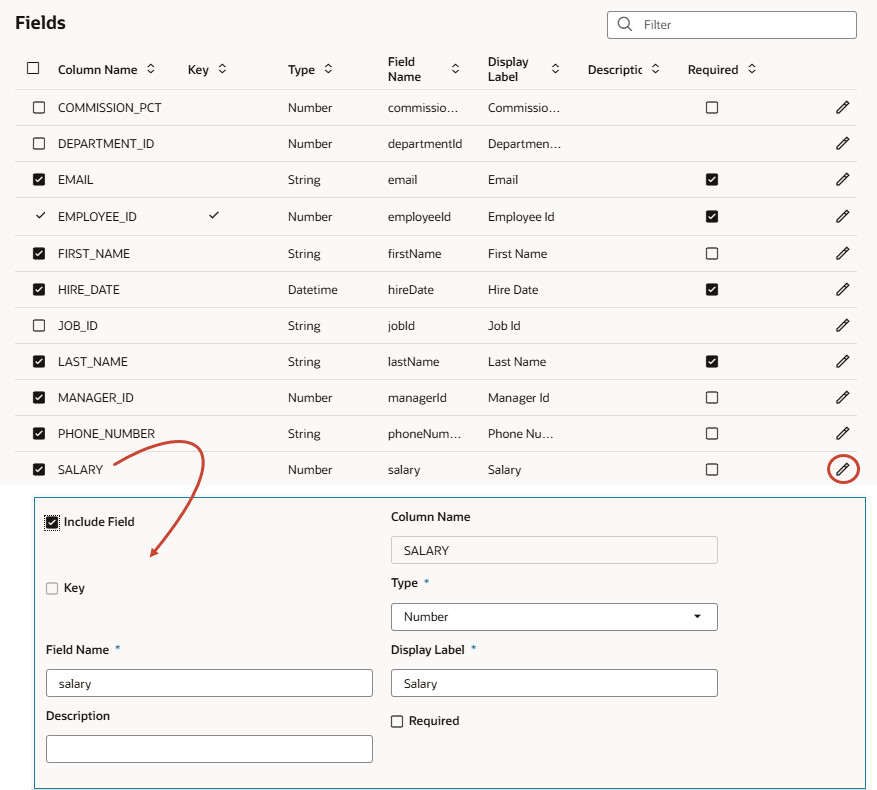877x790 pixels.
Task: Click the empty Description text box
Action: (209, 748)
